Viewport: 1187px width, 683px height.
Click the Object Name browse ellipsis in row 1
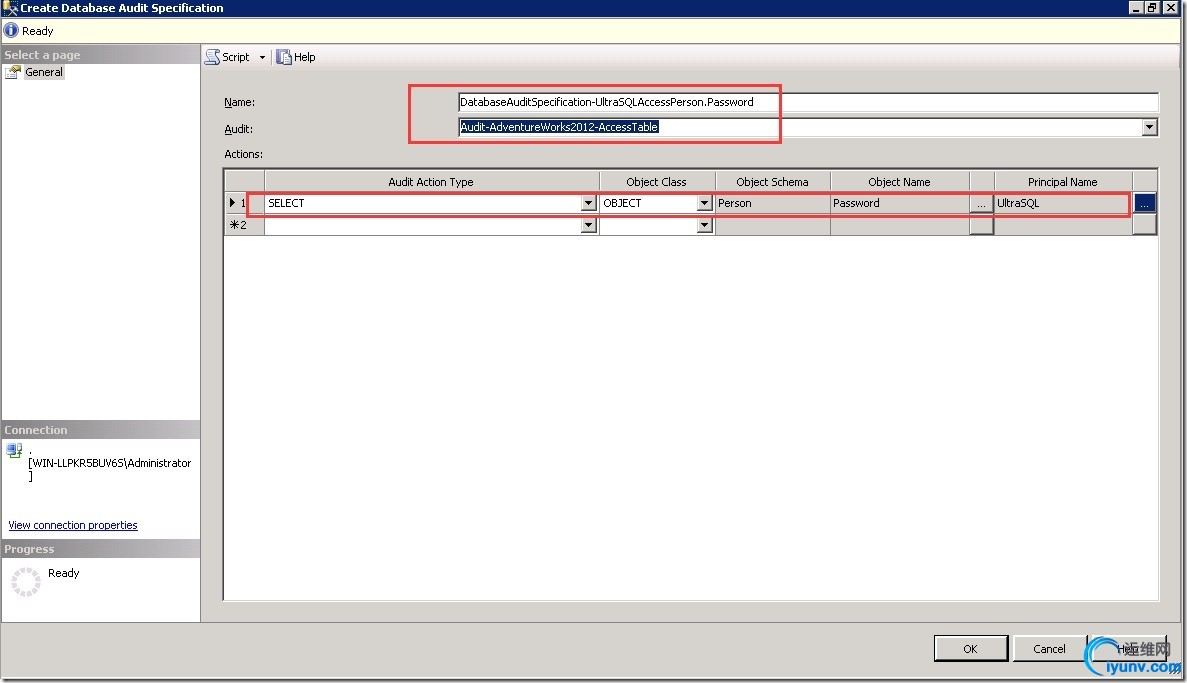click(x=981, y=204)
